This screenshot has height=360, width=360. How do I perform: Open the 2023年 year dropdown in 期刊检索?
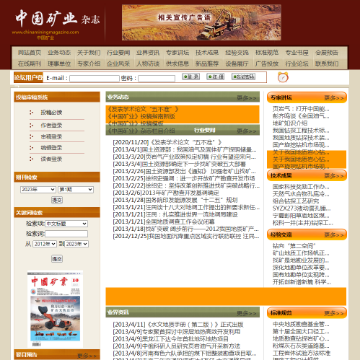click(x=38, y=190)
